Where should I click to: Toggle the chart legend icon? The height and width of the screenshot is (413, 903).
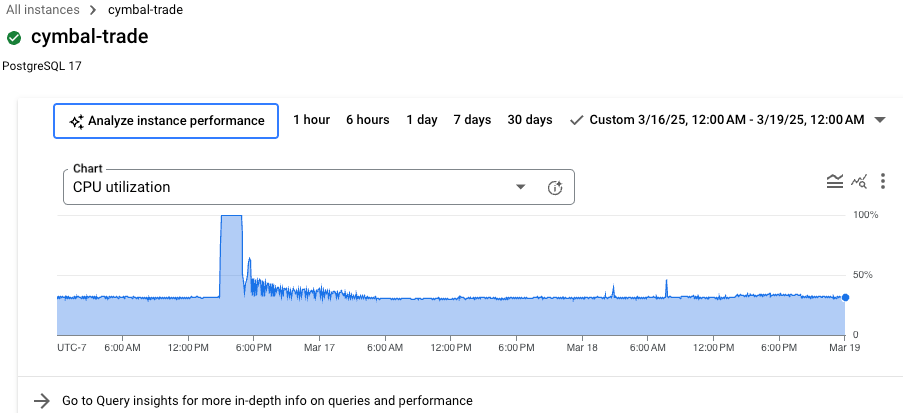(835, 181)
